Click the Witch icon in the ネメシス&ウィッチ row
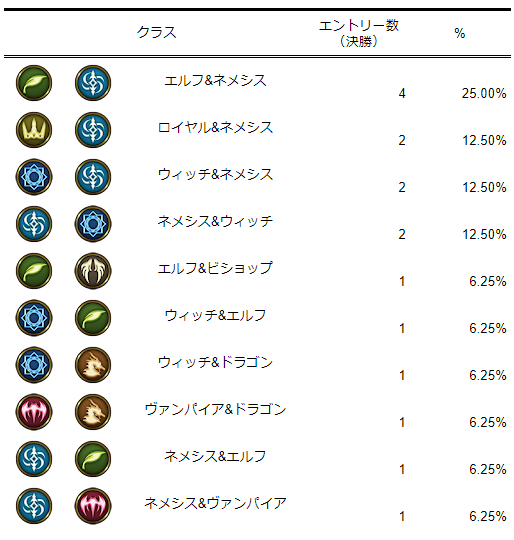Image resolution: width=514 pixels, height=540 pixels. pyautogui.click(x=93, y=224)
